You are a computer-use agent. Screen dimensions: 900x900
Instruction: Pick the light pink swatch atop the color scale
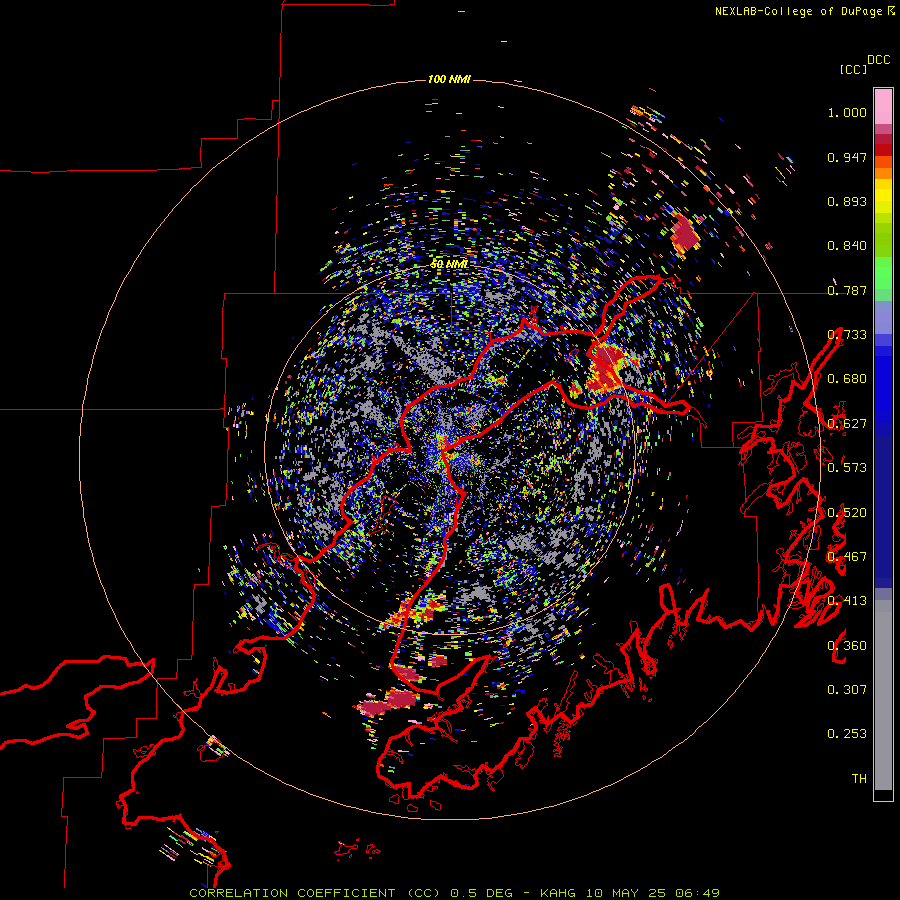click(883, 106)
